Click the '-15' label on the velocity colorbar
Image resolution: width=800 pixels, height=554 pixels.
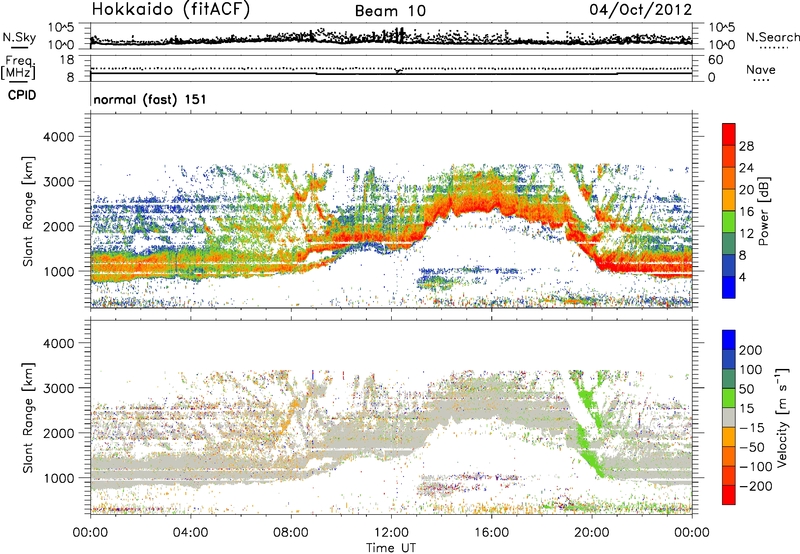click(752, 428)
